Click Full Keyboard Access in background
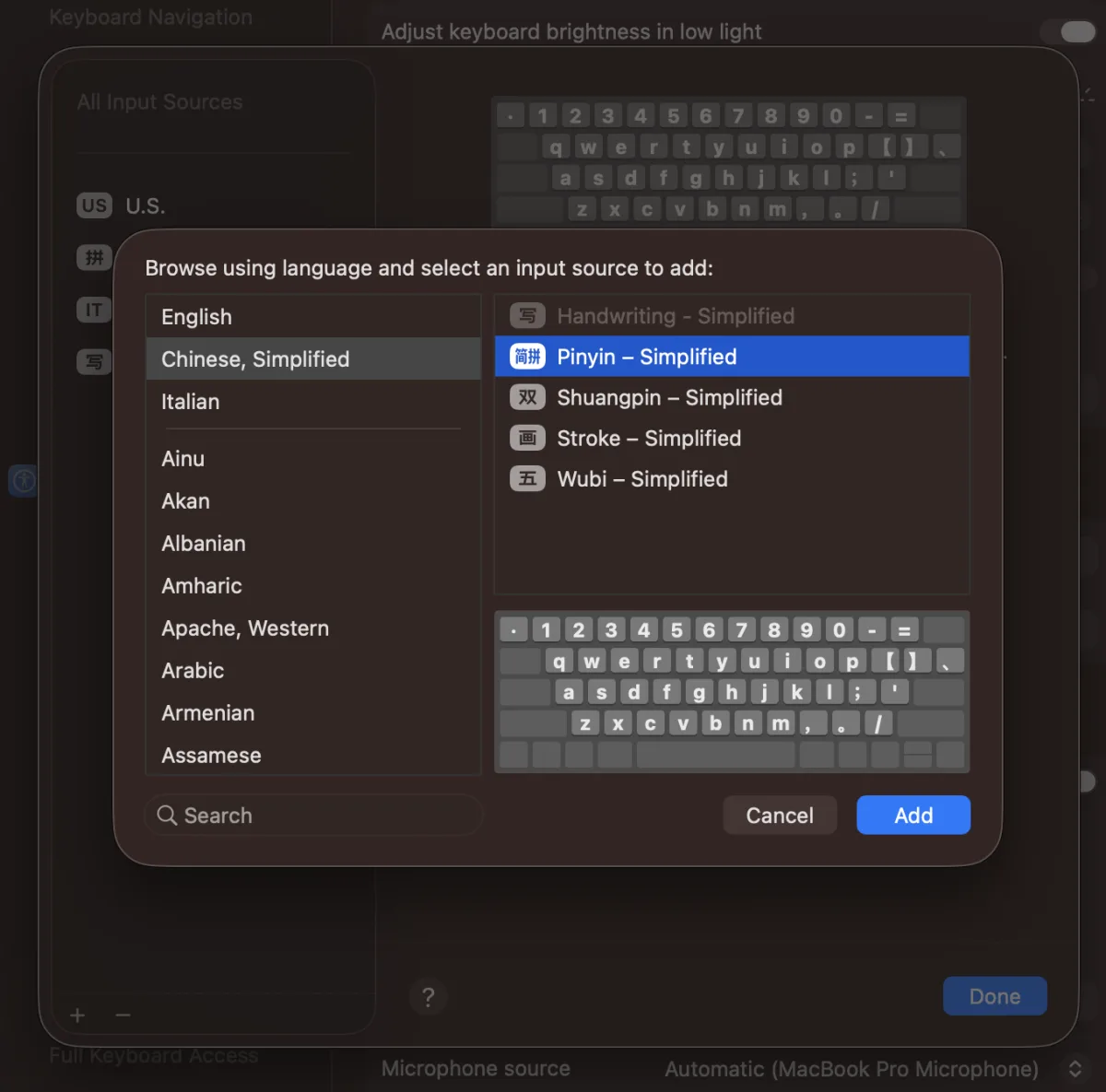The width and height of the screenshot is (1106, 1092). pos(153,1056)
